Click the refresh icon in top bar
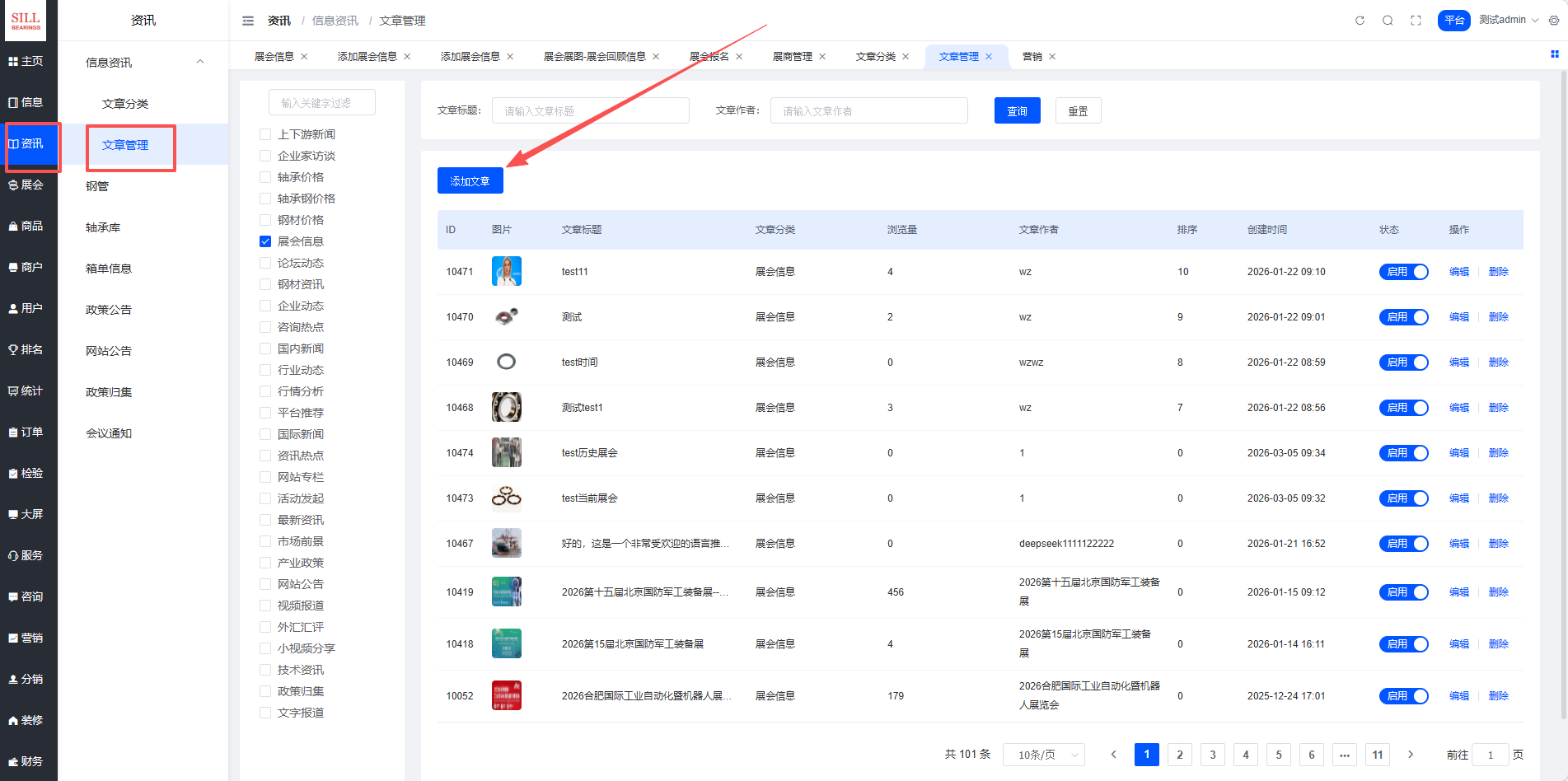Viewport: 1568px width, 781px height. (x=1360, y=21)
